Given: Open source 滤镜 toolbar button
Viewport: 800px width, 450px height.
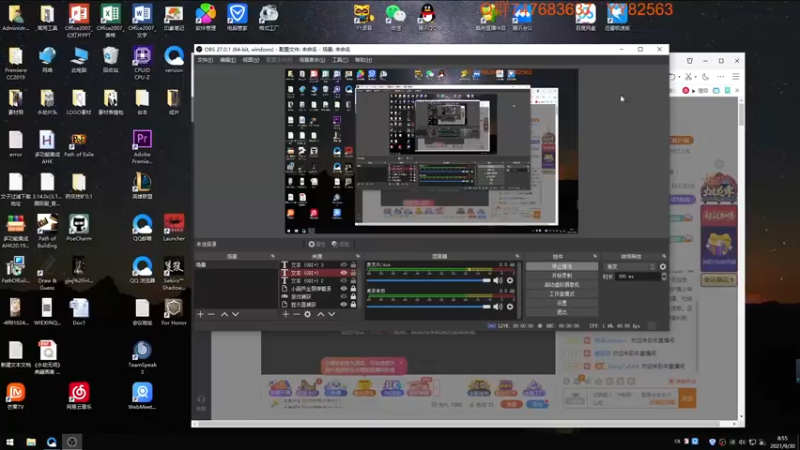Looking at the screenshot, I should coord(340,244).
